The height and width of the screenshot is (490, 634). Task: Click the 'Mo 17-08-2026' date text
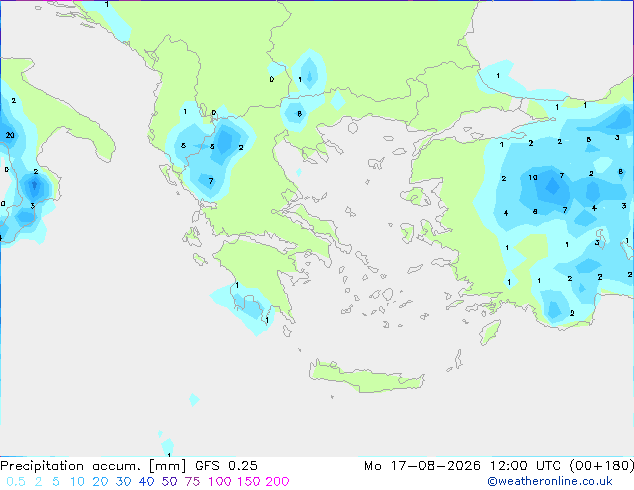423,466
